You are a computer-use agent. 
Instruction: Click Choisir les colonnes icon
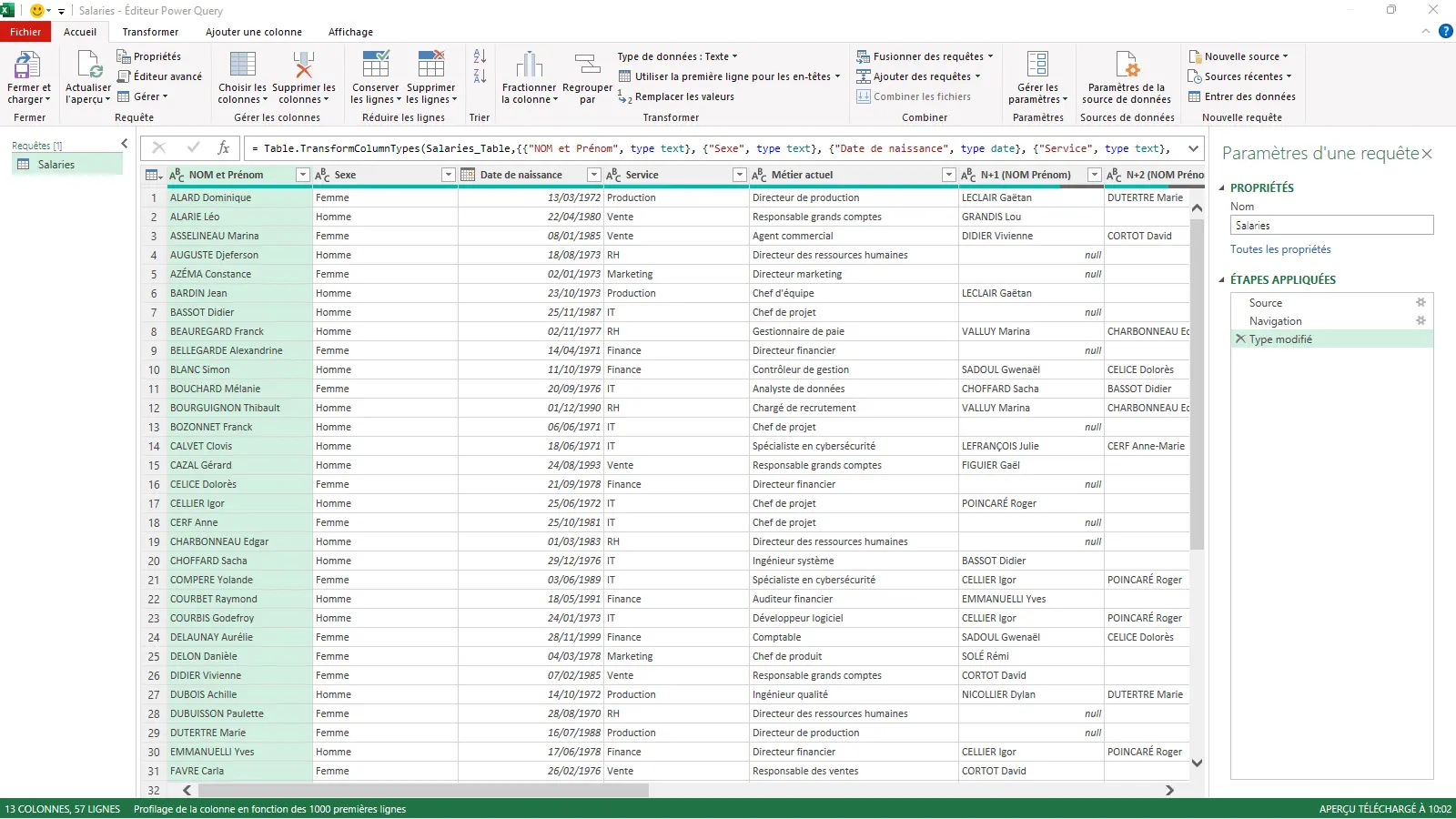point(243,65)
